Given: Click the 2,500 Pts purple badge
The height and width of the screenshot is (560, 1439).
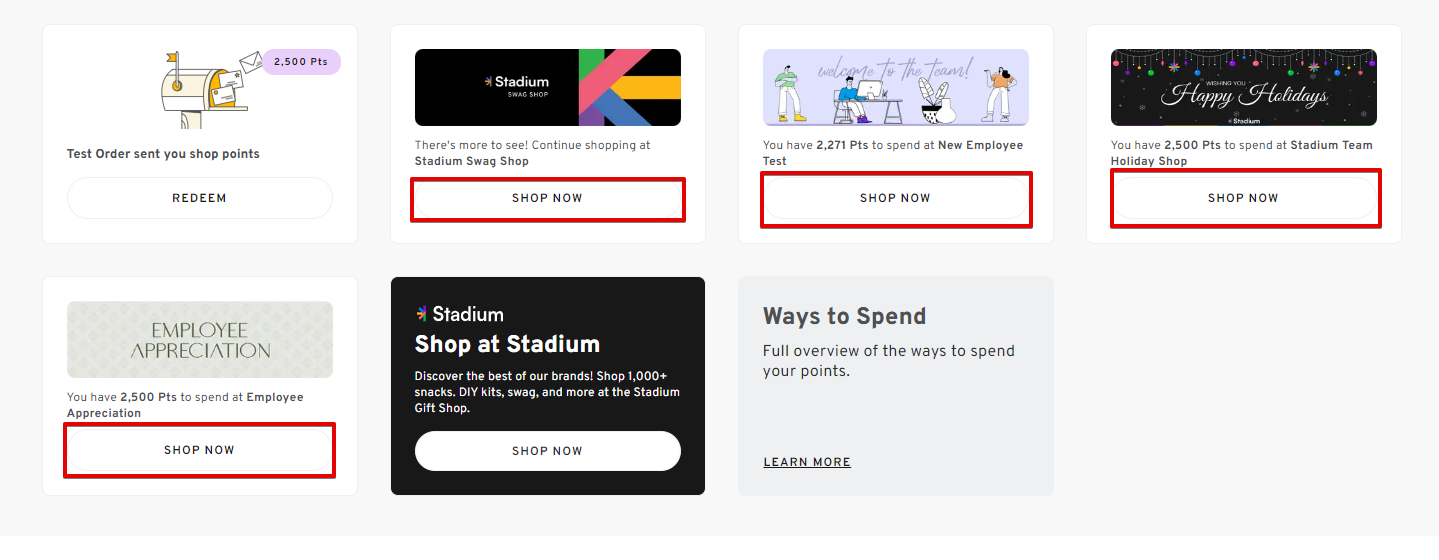Looking at the screenshot, I should click(x=301, y=62).
